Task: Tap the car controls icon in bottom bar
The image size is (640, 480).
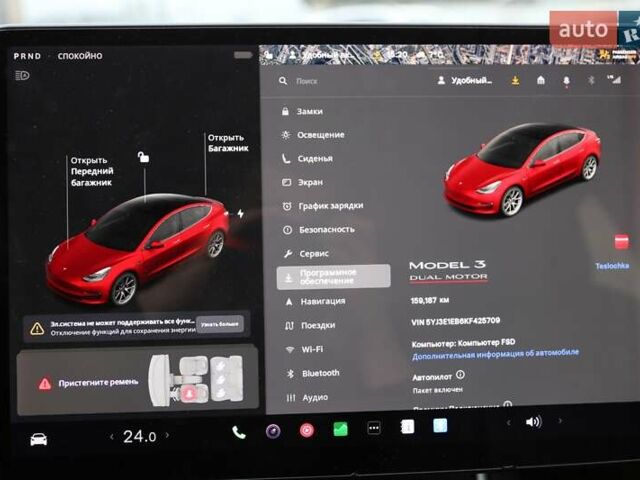Action: (x=38, y=439)
